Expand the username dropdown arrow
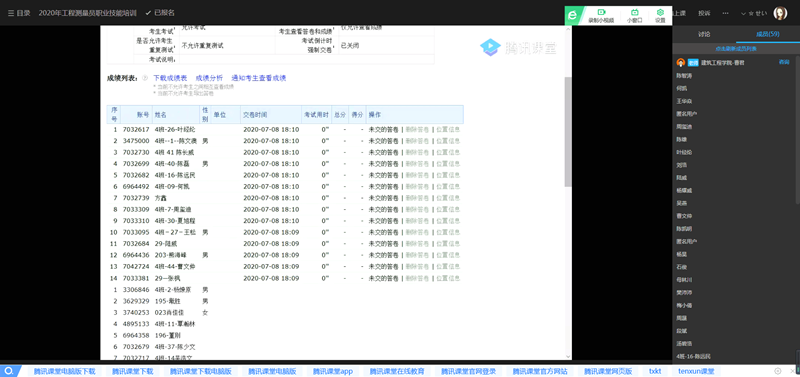 point(743,13)
